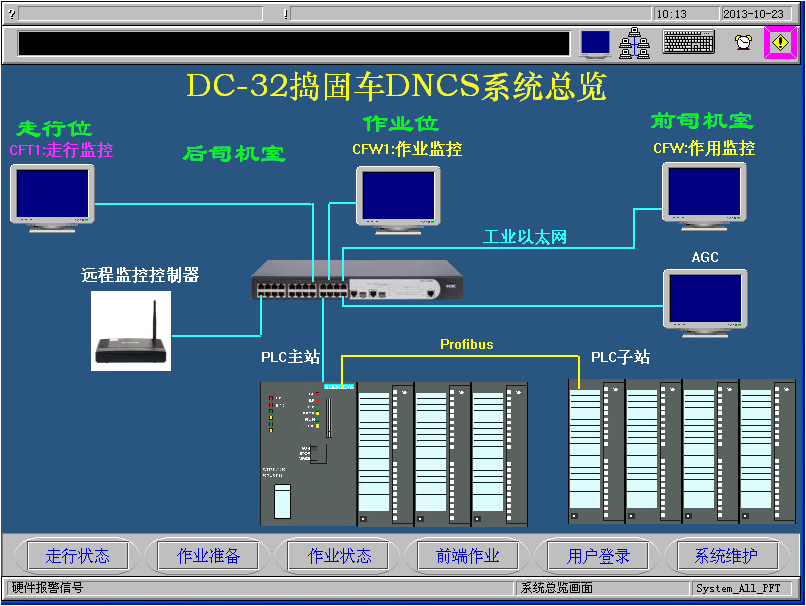Click the Ethernet network switch

pos(346,281)
